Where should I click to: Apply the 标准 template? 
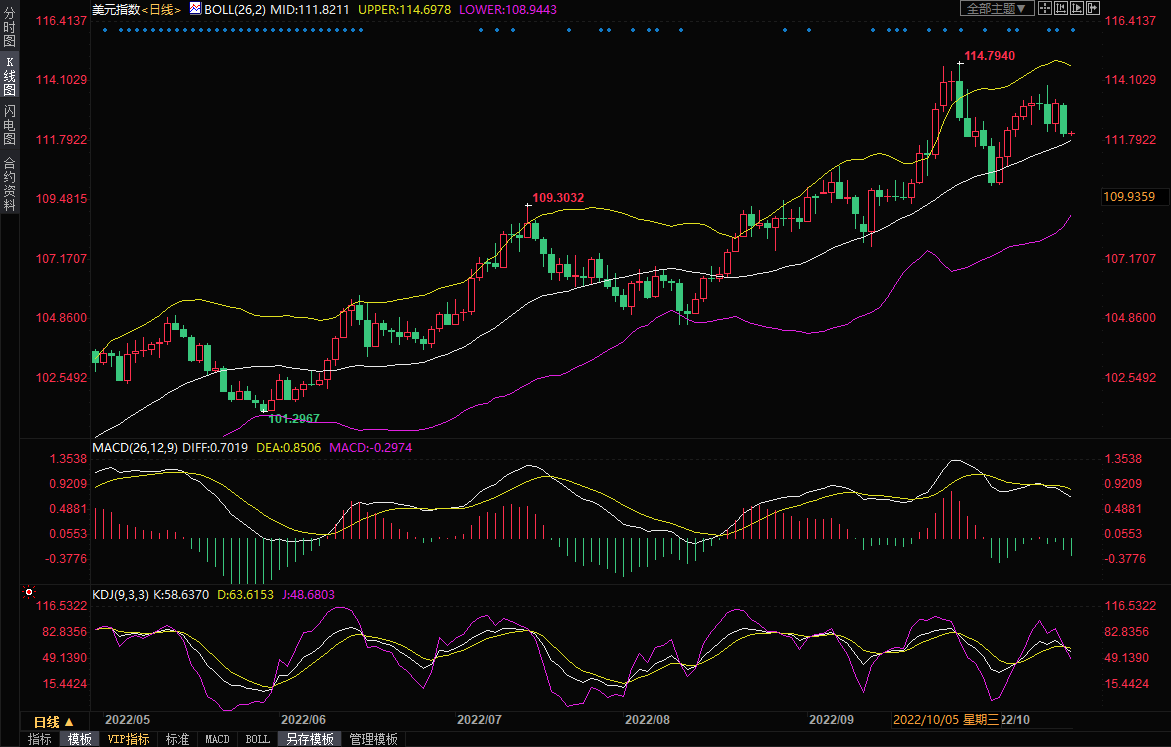[177, 739]
